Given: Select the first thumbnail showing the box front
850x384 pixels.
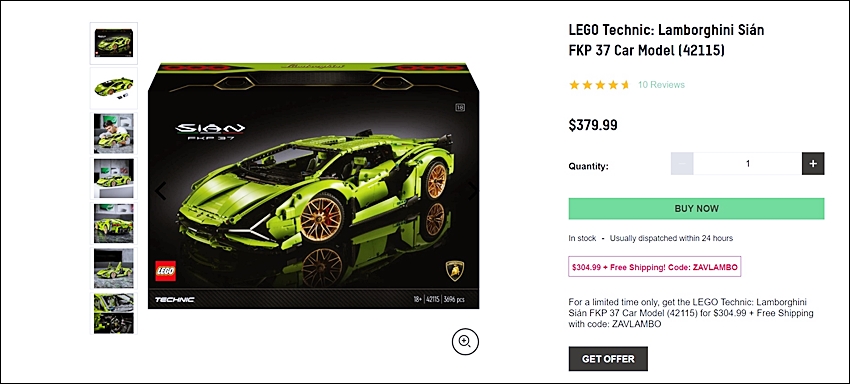Looking at the screenshot, I should coord(113,43).
